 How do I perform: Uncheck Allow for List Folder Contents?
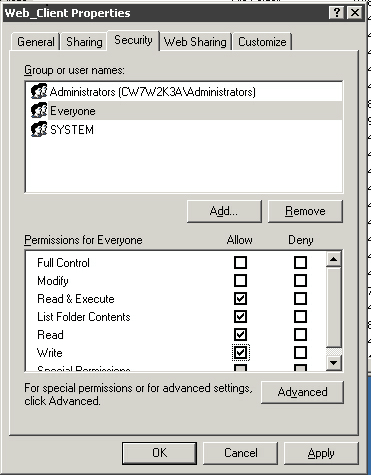(x=240, y=317)
